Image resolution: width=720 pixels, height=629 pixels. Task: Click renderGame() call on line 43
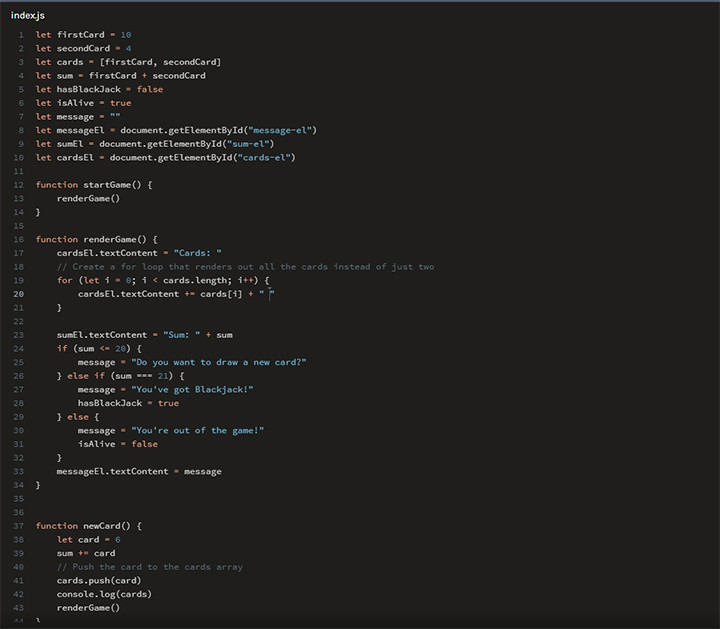pos(88,608)
